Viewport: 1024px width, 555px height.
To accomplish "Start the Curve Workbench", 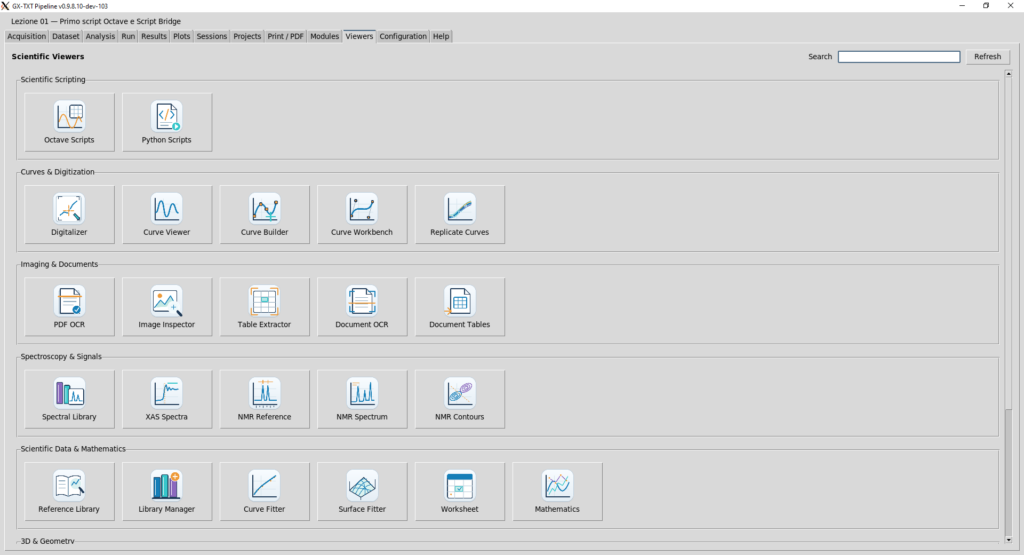I will point(362,215).
